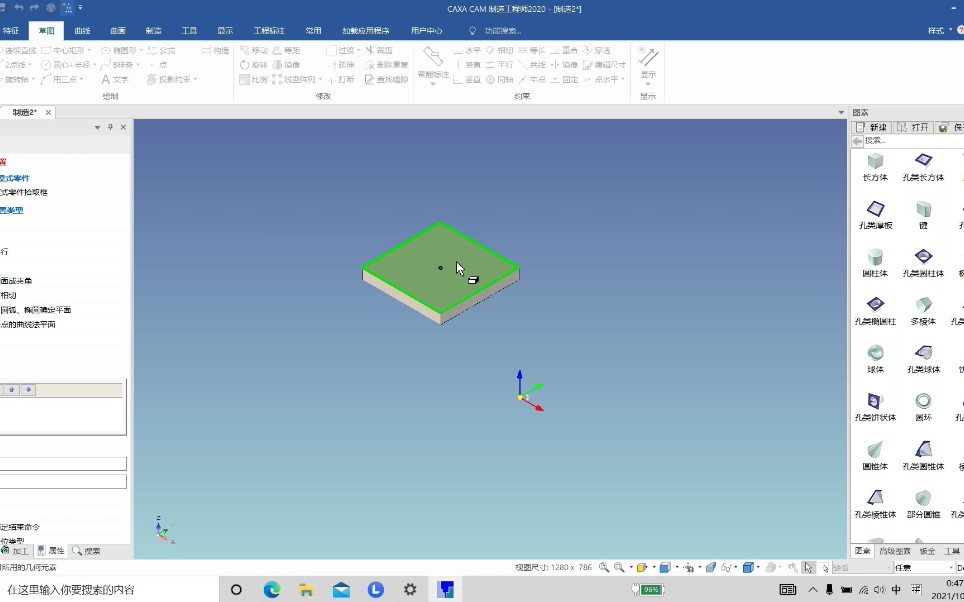Toggle the 固定 fixed constraint
The height and width of the screenshot is (602, 964).
coord(564,79)
